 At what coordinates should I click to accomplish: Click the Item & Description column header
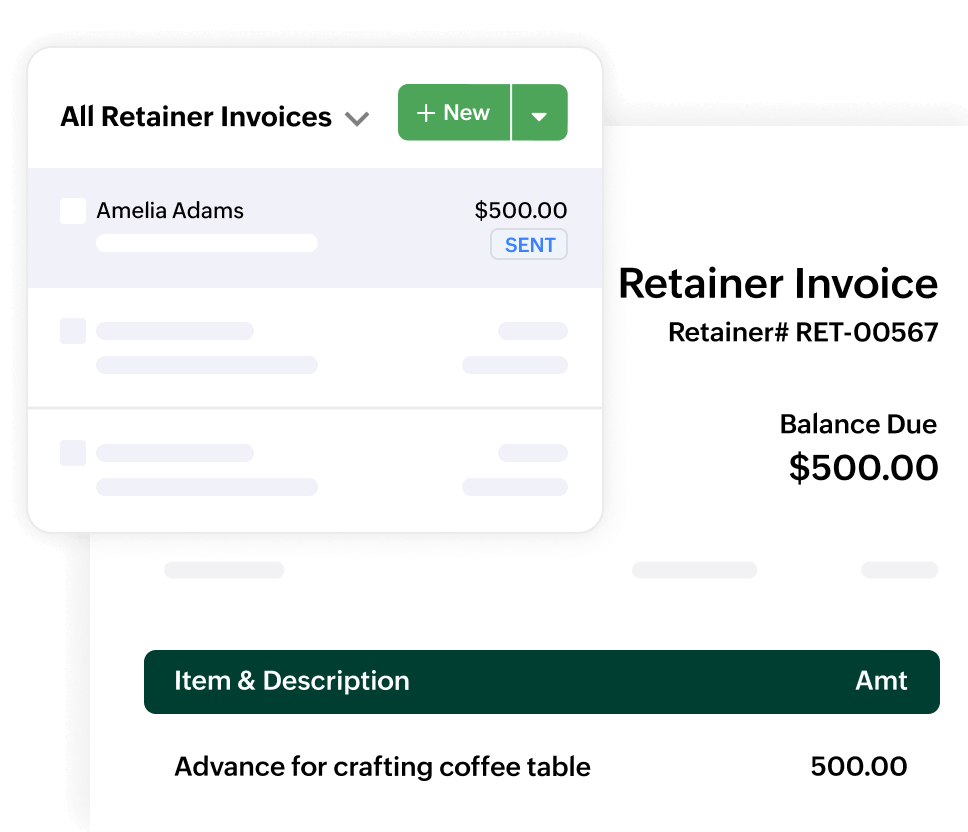(x=291, y=681)
